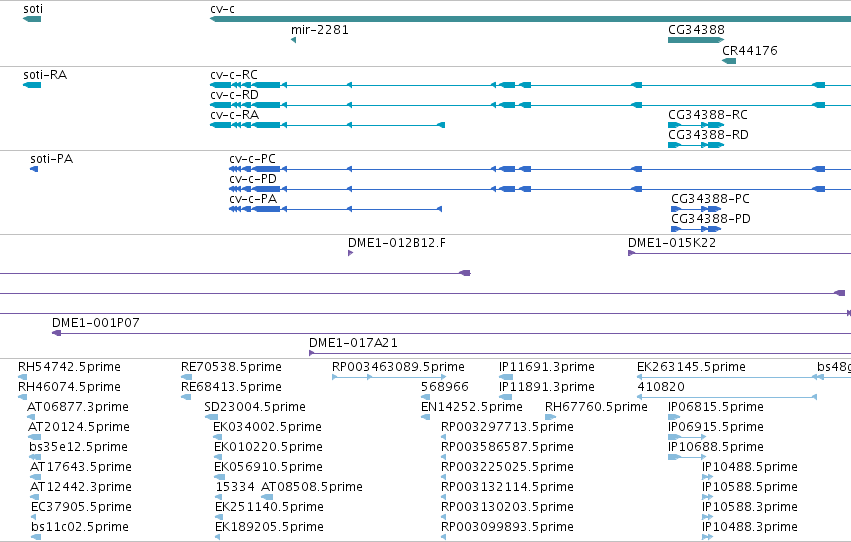Select the EK034002.5prime EST
Image resolution: width=851 pixels, height=542 pixels.
(219, 437)
